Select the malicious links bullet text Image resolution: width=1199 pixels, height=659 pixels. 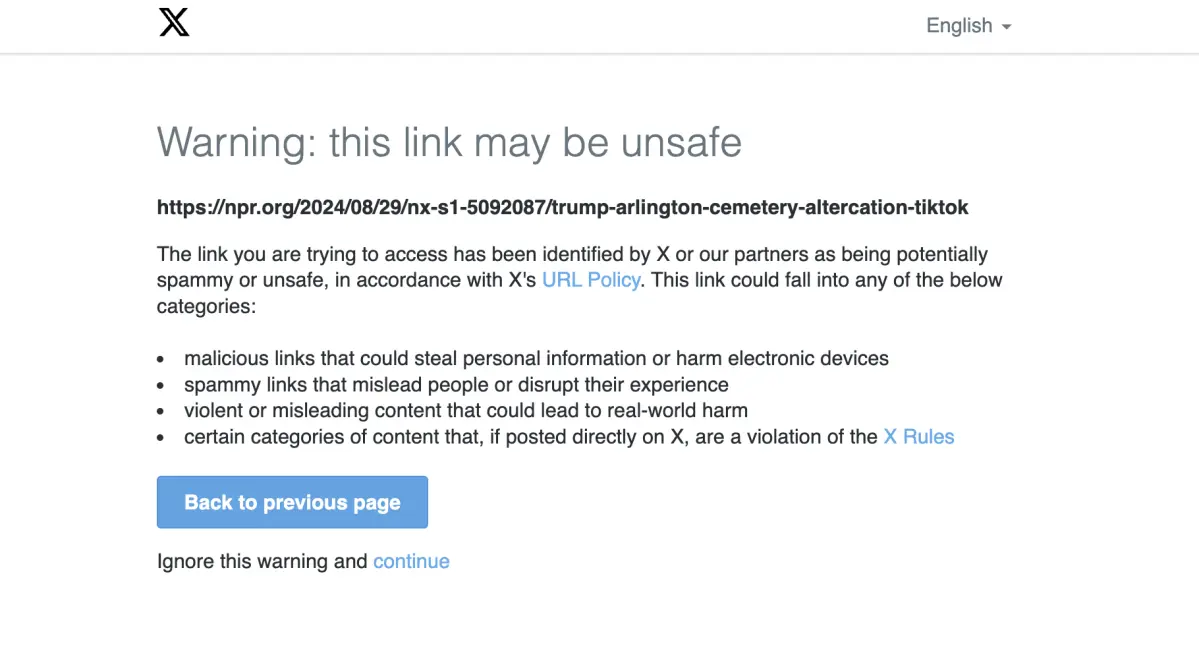coord(536,358)
